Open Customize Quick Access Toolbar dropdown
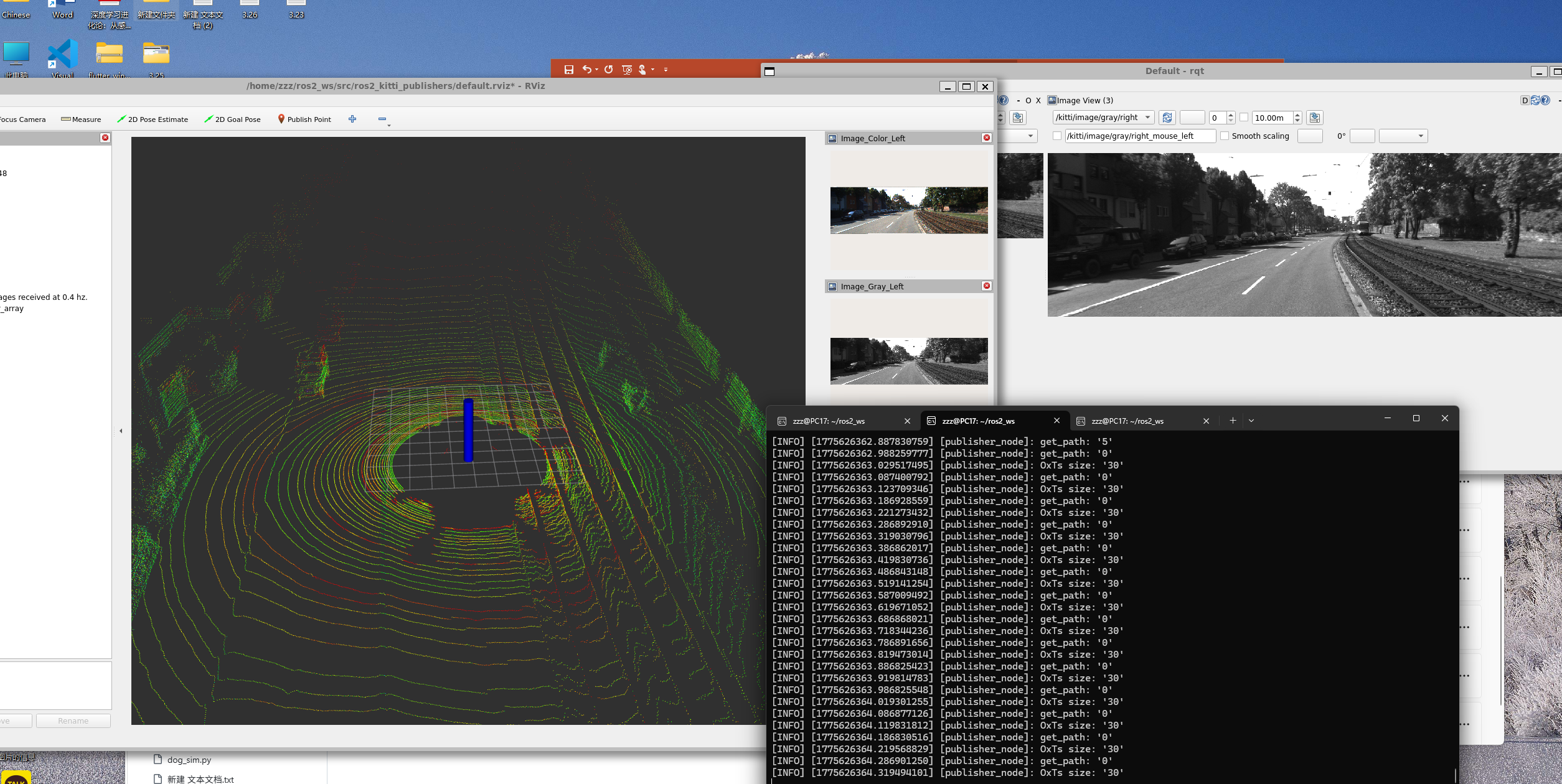The image size is (1562, 784). coord(666,70)
